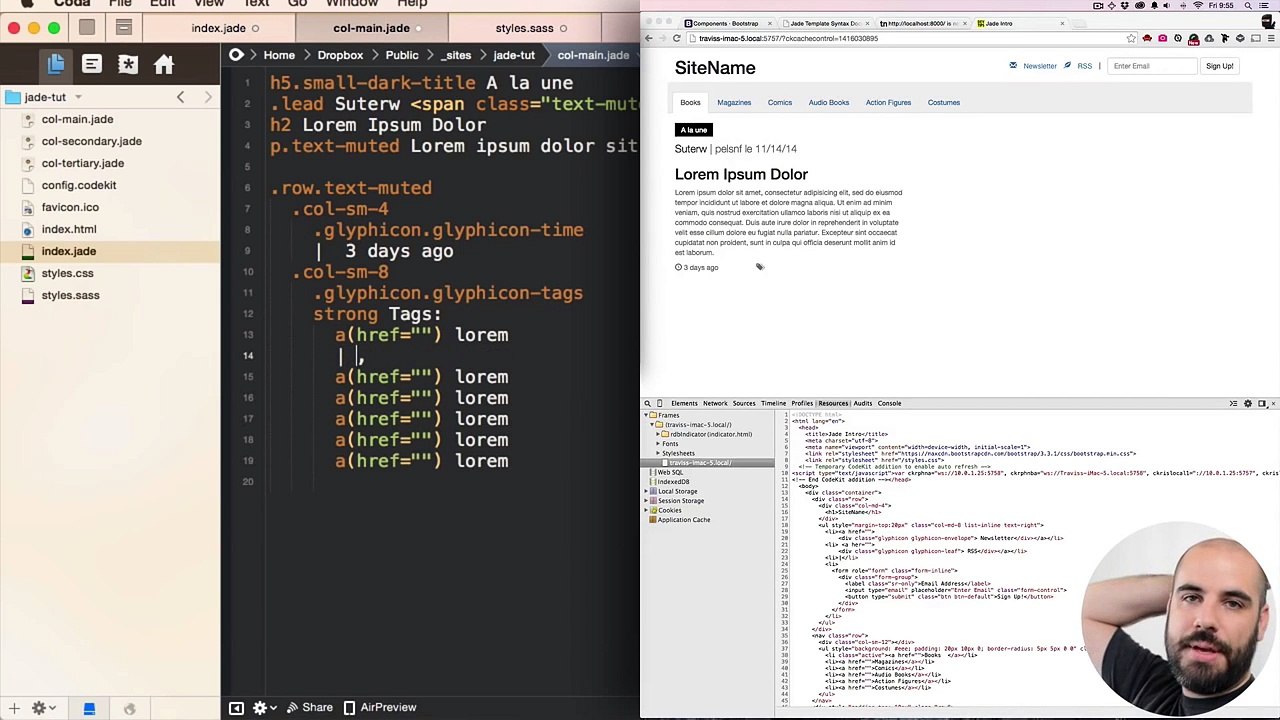Screen dimensions: 1280x720
Task: Select the Action Figures nav tab
Action: click(888, 102)
